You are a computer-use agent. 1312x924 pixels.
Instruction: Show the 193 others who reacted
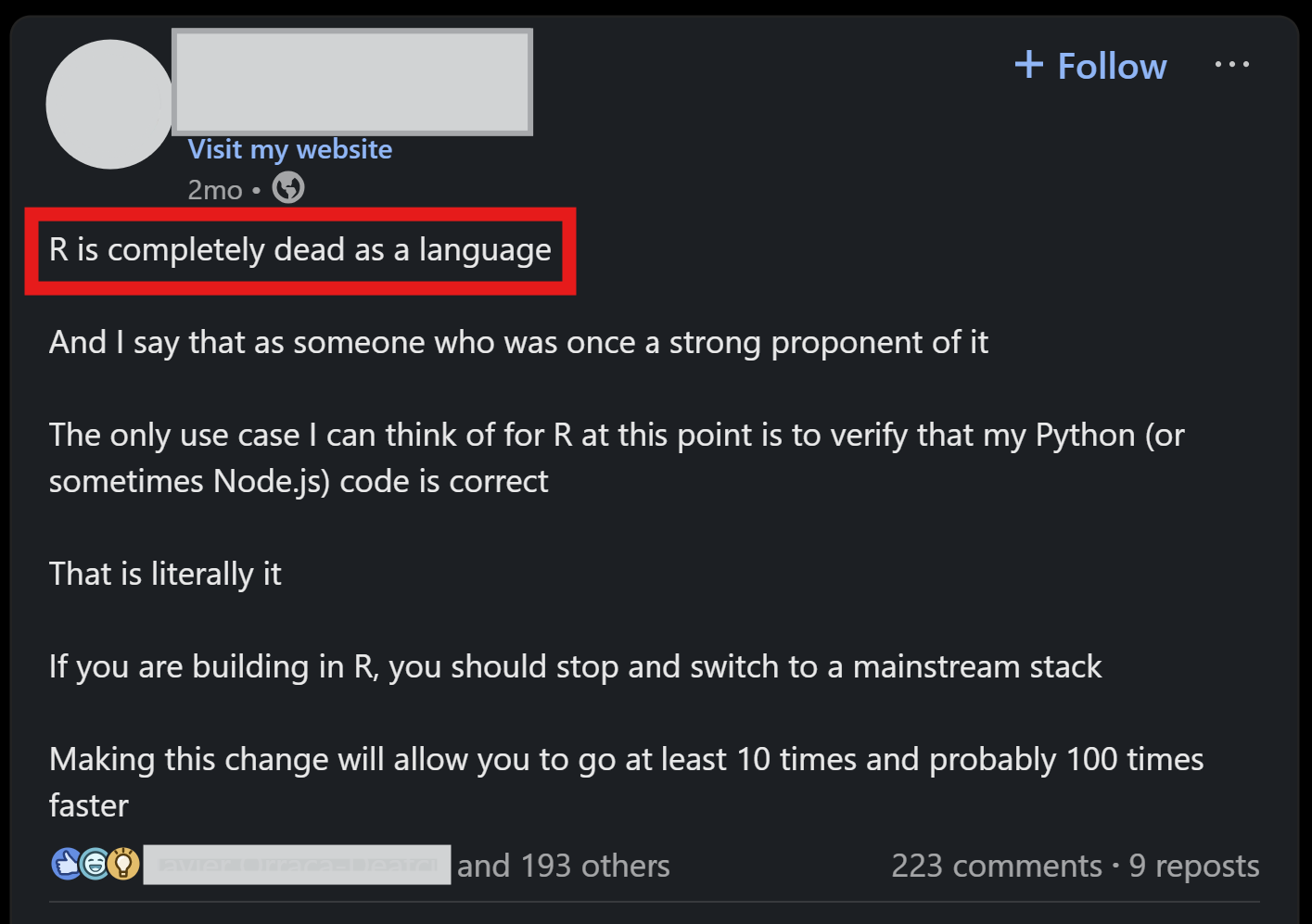(x=564, y=866)
